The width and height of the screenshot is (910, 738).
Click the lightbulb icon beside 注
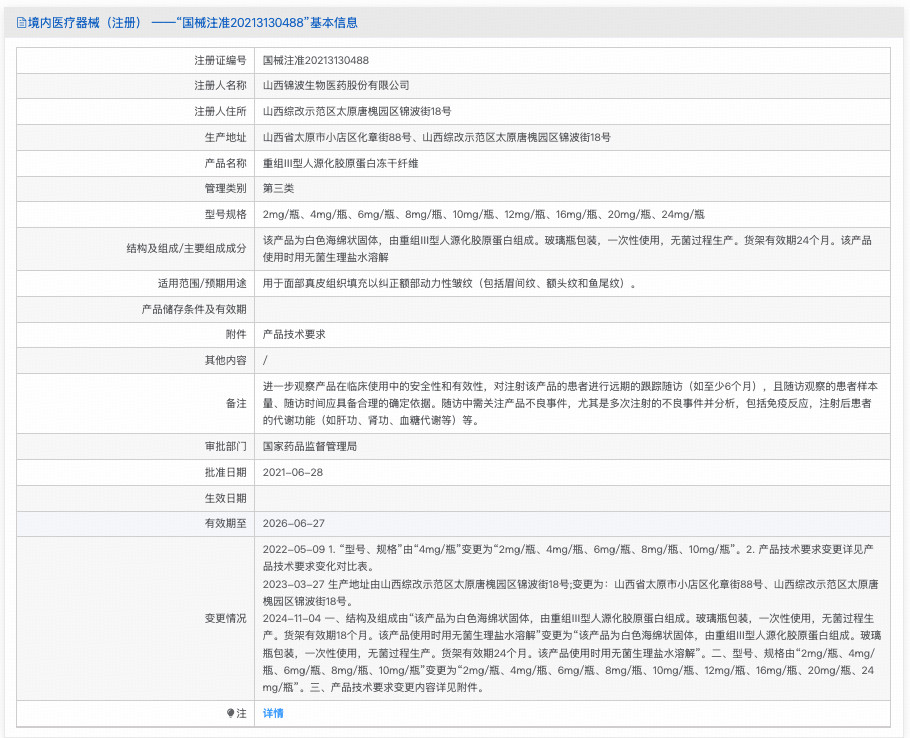point(230,713)
